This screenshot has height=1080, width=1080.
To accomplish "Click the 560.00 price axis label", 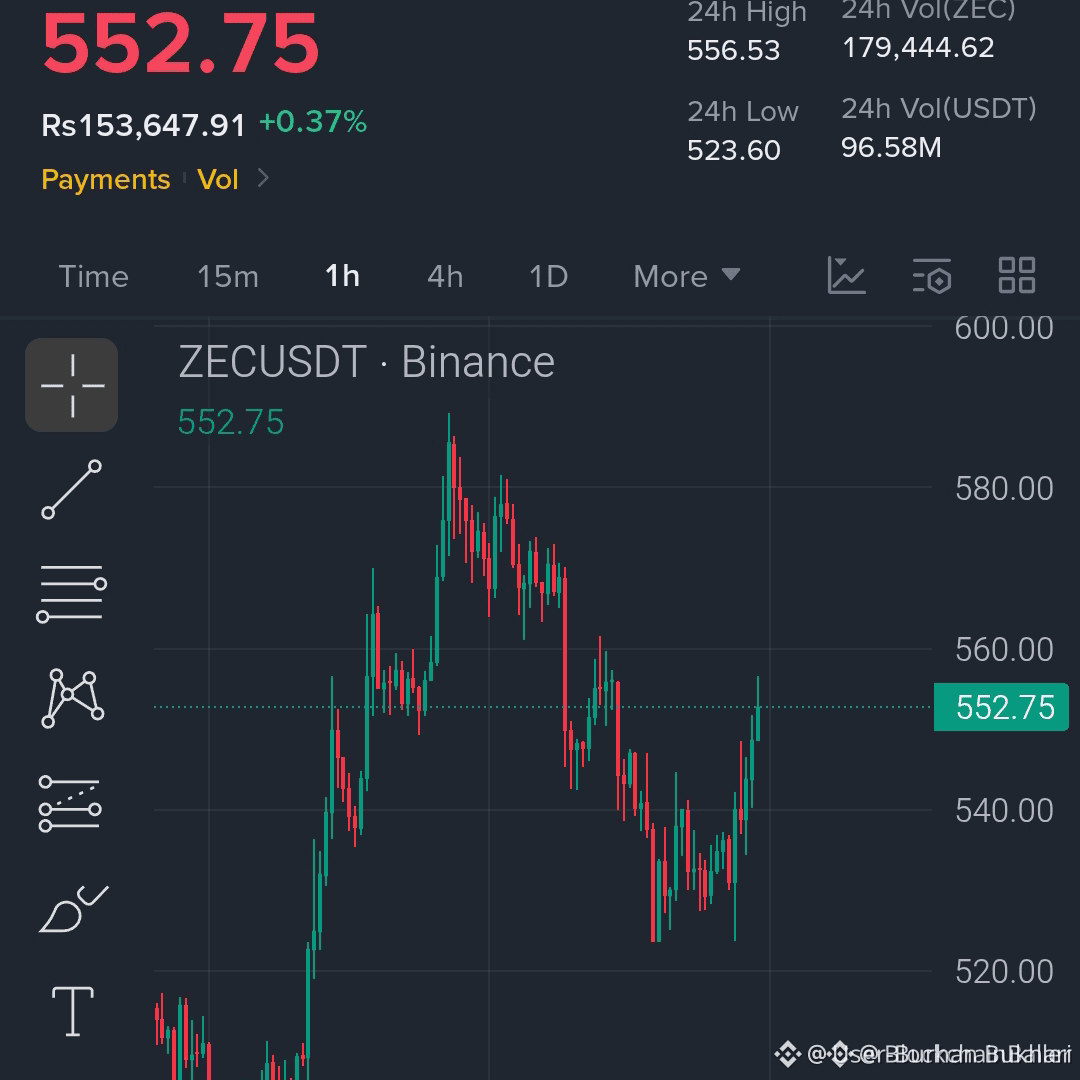I will click(1004, 650).
